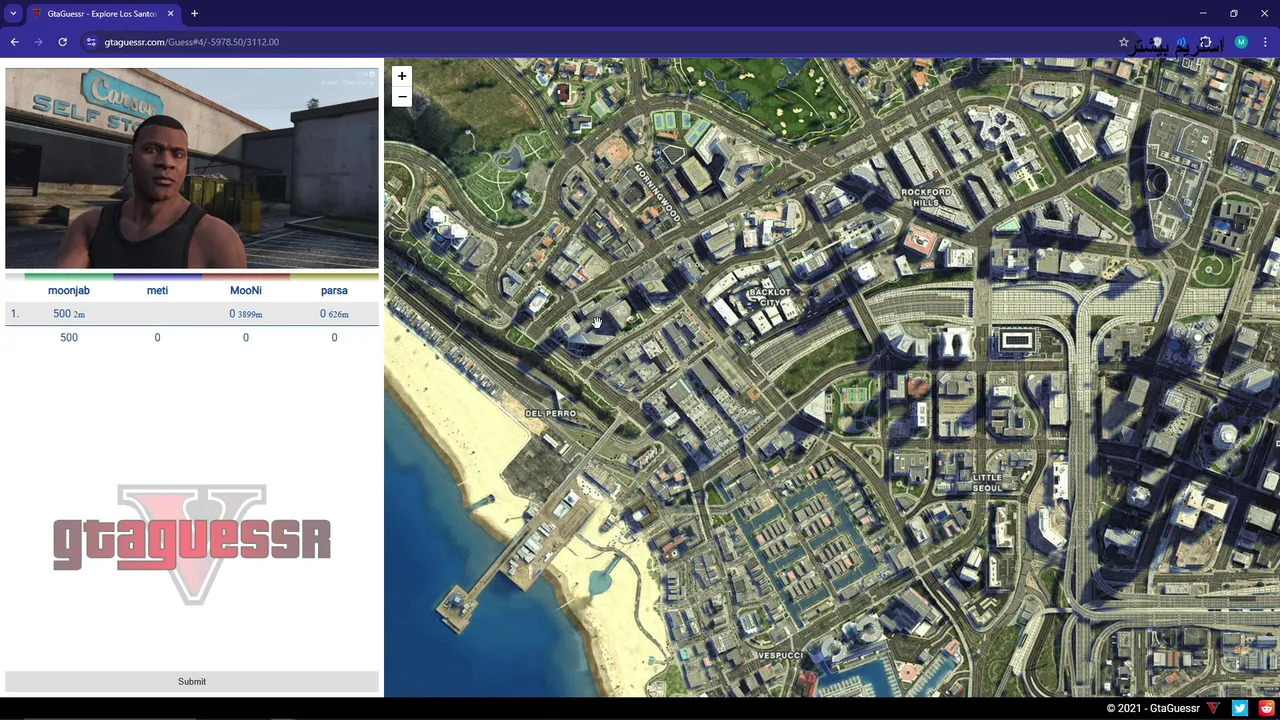
Task: Click the GtaGuessr logo in the sidebar
Action: 192,545
